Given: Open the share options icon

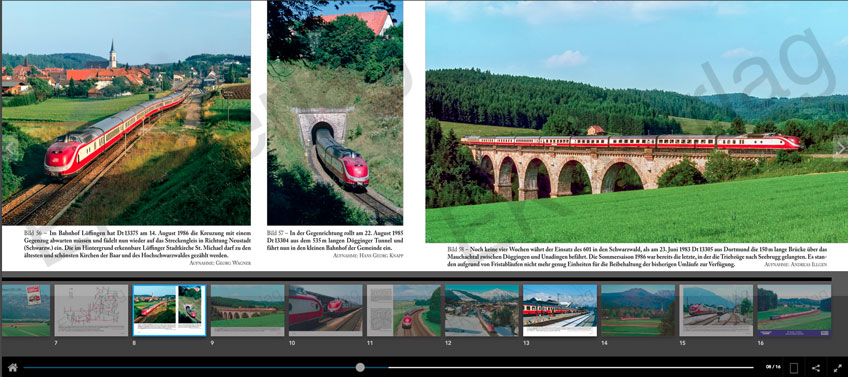Looking at the screenshot, I should click(x=816, y=368).
